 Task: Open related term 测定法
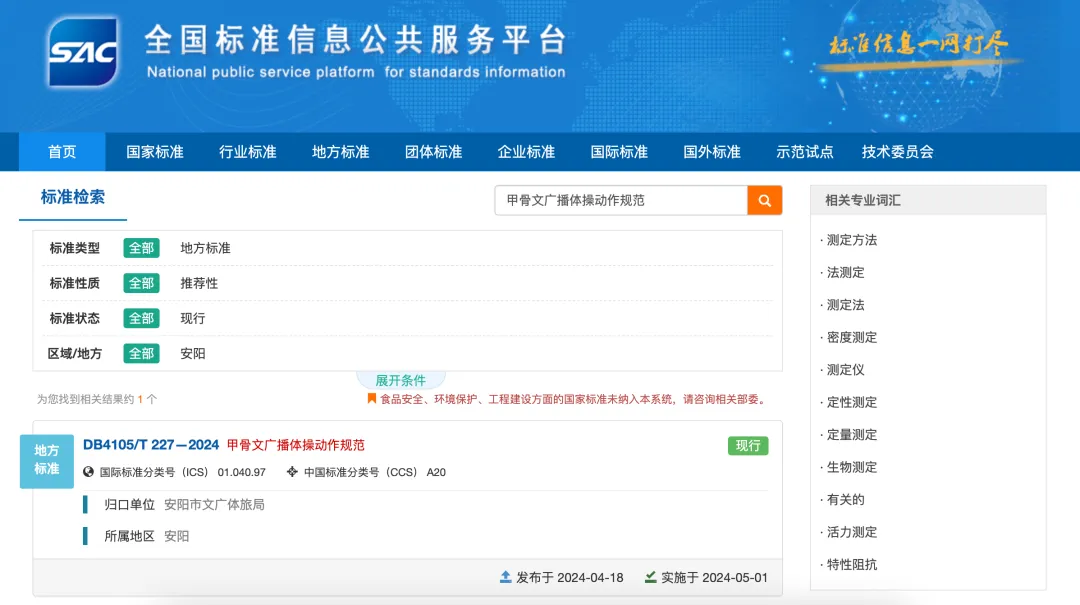845,305
